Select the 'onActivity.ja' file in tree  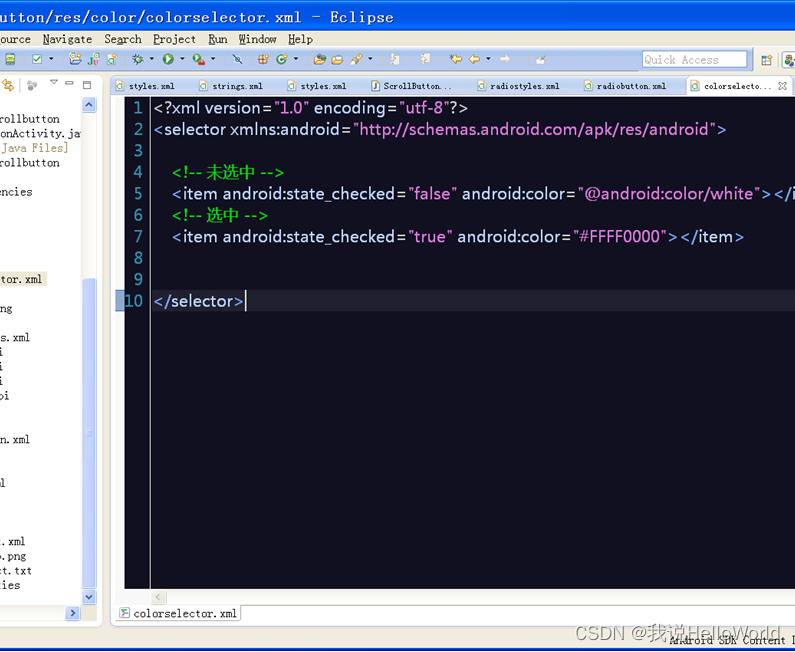point(40,133)
